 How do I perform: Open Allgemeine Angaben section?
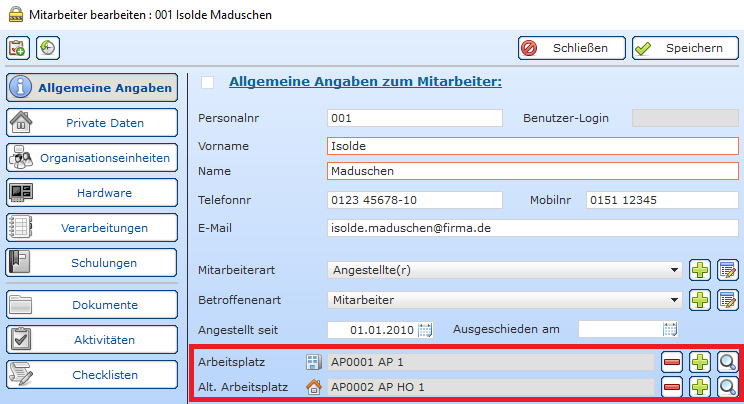coord(92,87)
